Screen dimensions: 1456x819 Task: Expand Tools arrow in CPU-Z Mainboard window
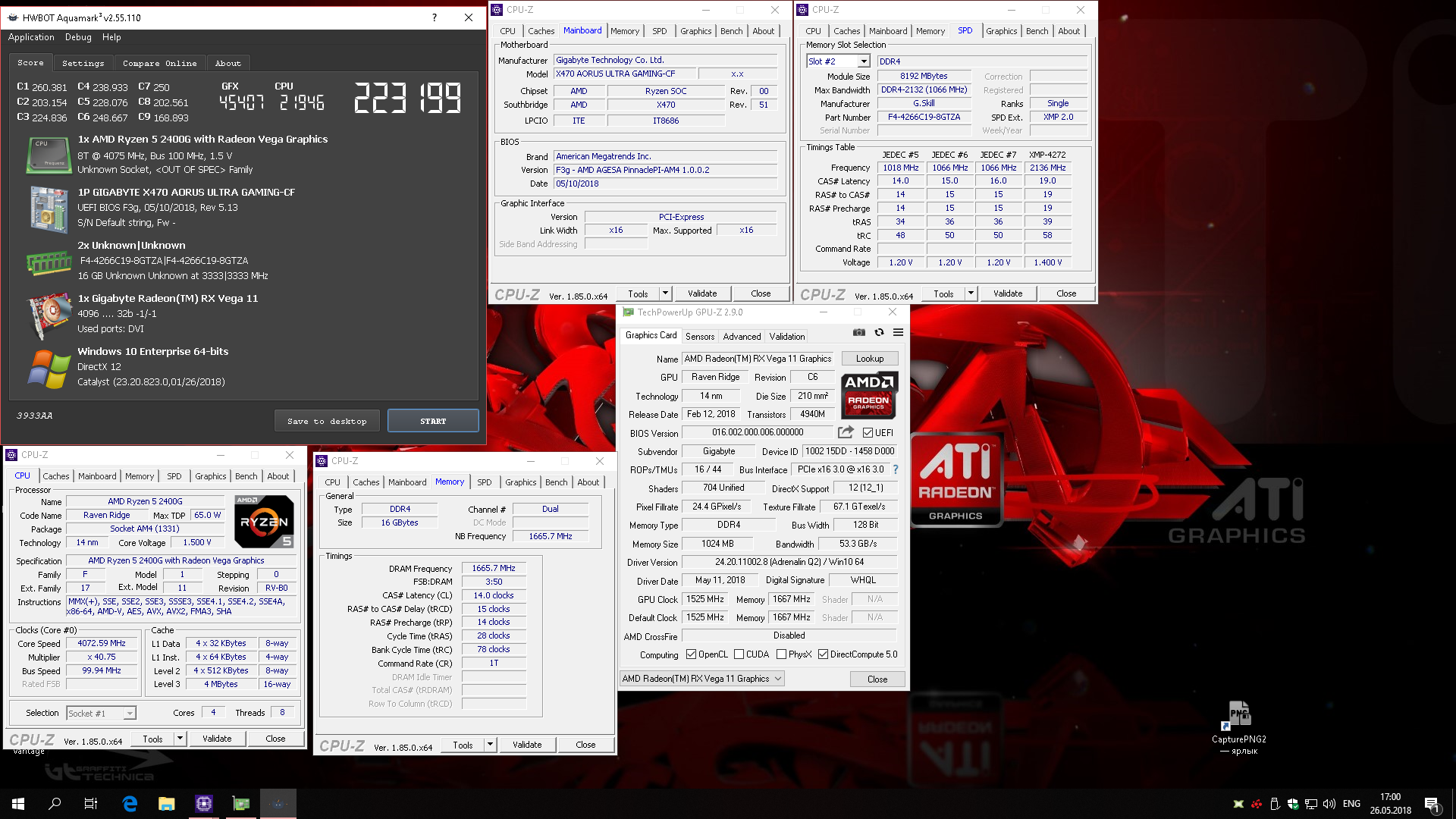click(665, 293)
